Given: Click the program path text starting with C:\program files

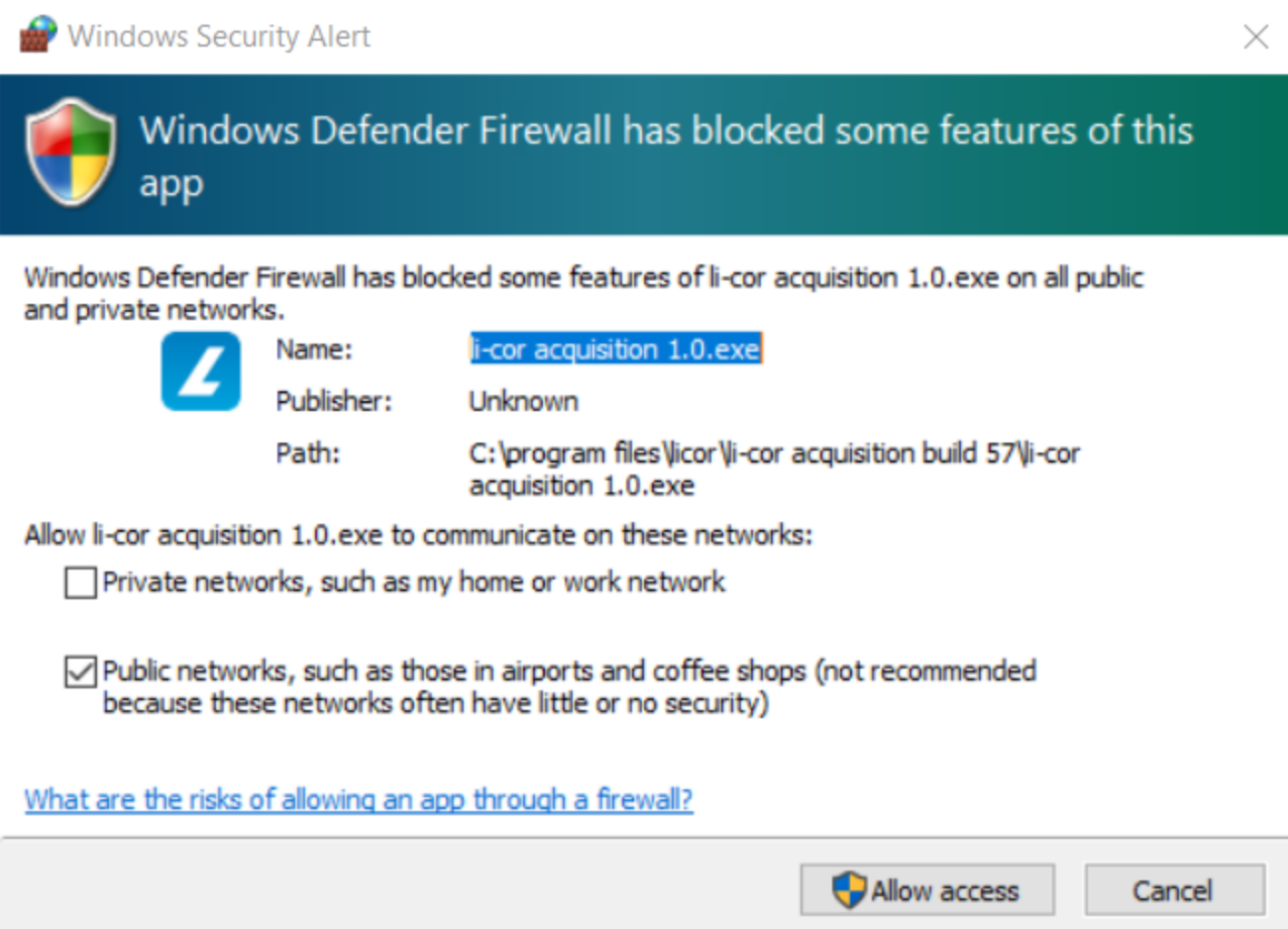Looking at the screenshot, I should coord(773,468).
